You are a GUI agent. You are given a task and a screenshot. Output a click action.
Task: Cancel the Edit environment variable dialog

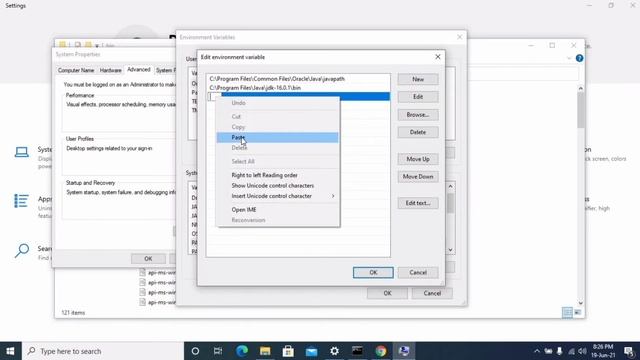(418, 273)
